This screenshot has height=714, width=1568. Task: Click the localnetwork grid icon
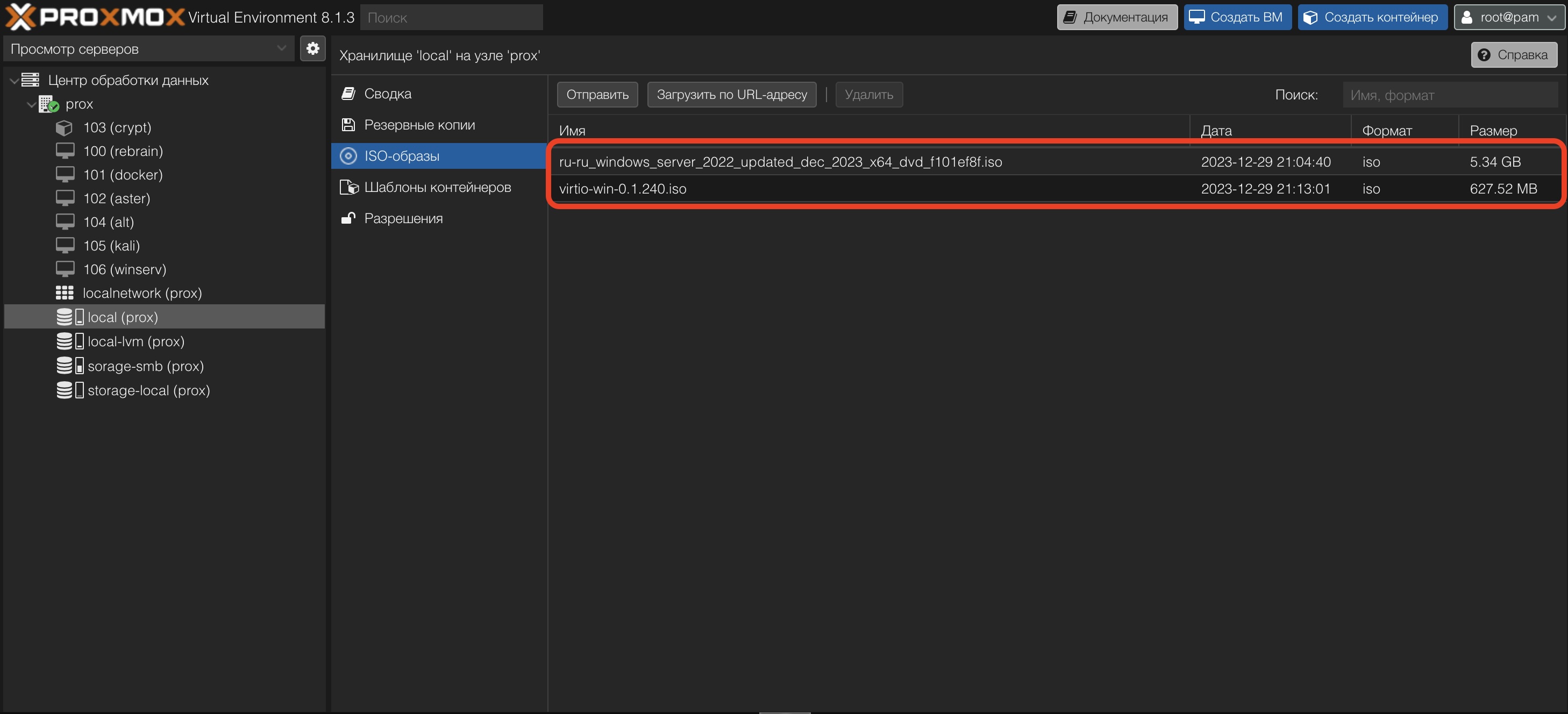pyautogui.click(x=65, y=293)
